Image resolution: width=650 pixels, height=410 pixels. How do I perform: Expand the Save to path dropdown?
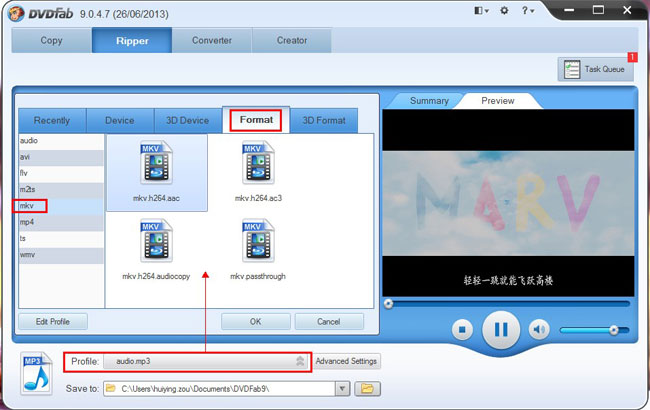coord(342,388)
